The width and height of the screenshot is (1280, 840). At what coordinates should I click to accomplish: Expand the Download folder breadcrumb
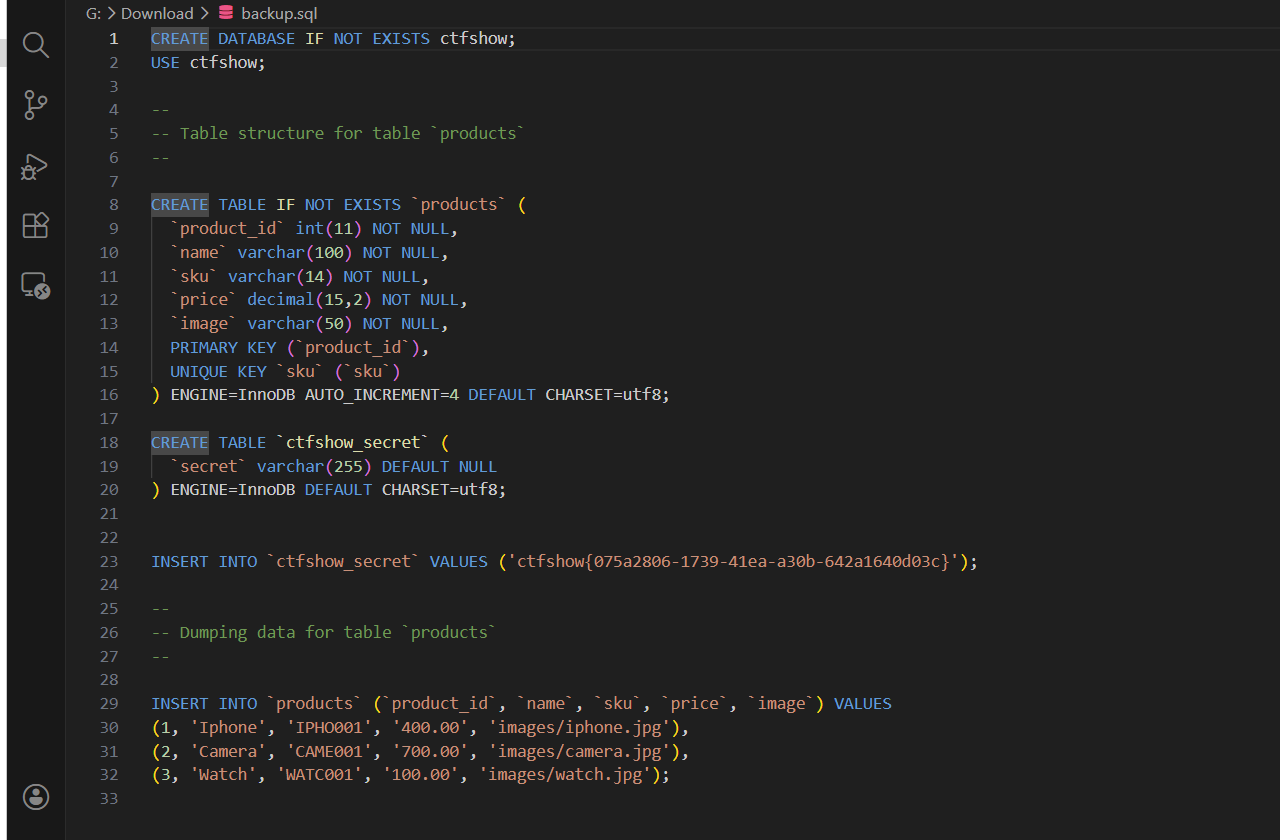pos(157,13)
